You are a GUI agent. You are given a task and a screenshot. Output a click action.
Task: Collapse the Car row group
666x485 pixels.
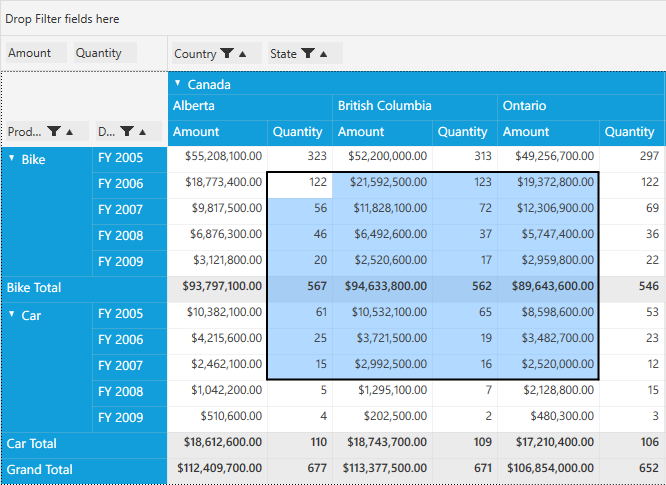[x=12, y=314]
